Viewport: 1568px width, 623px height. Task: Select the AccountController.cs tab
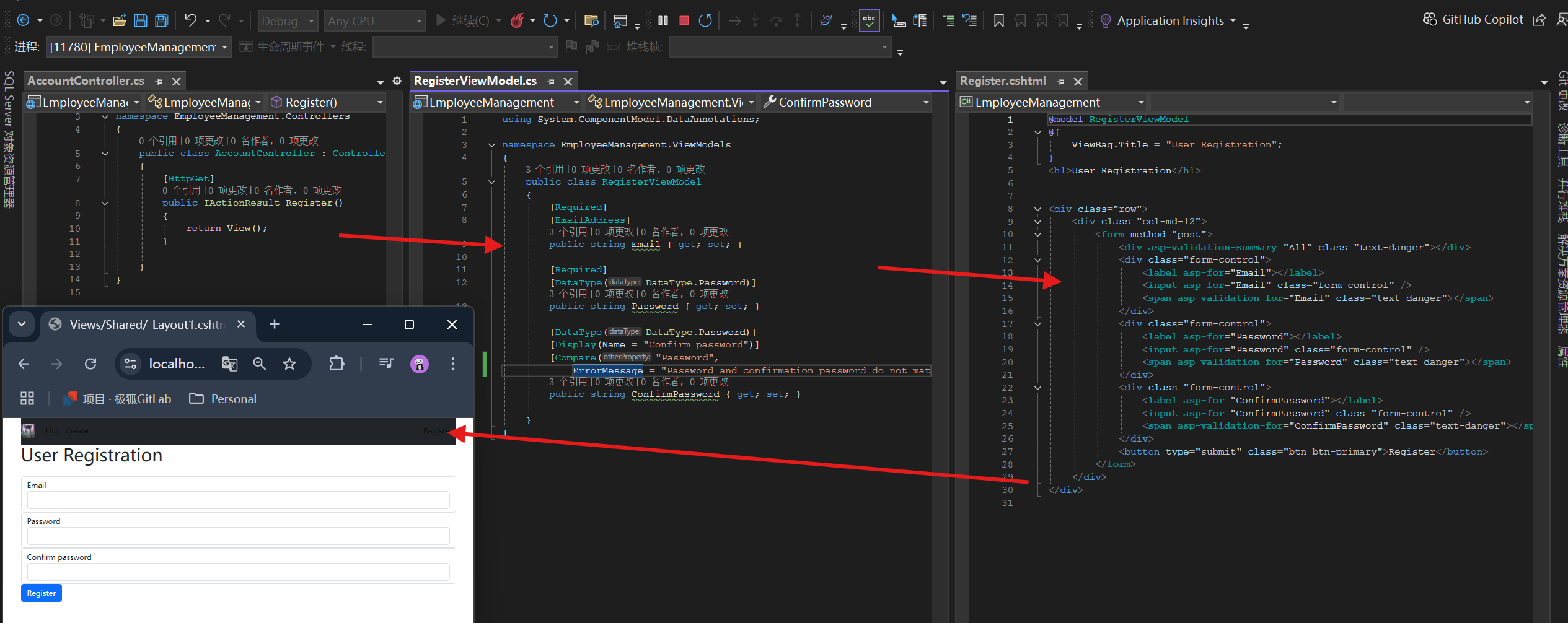tap(86, 81)
